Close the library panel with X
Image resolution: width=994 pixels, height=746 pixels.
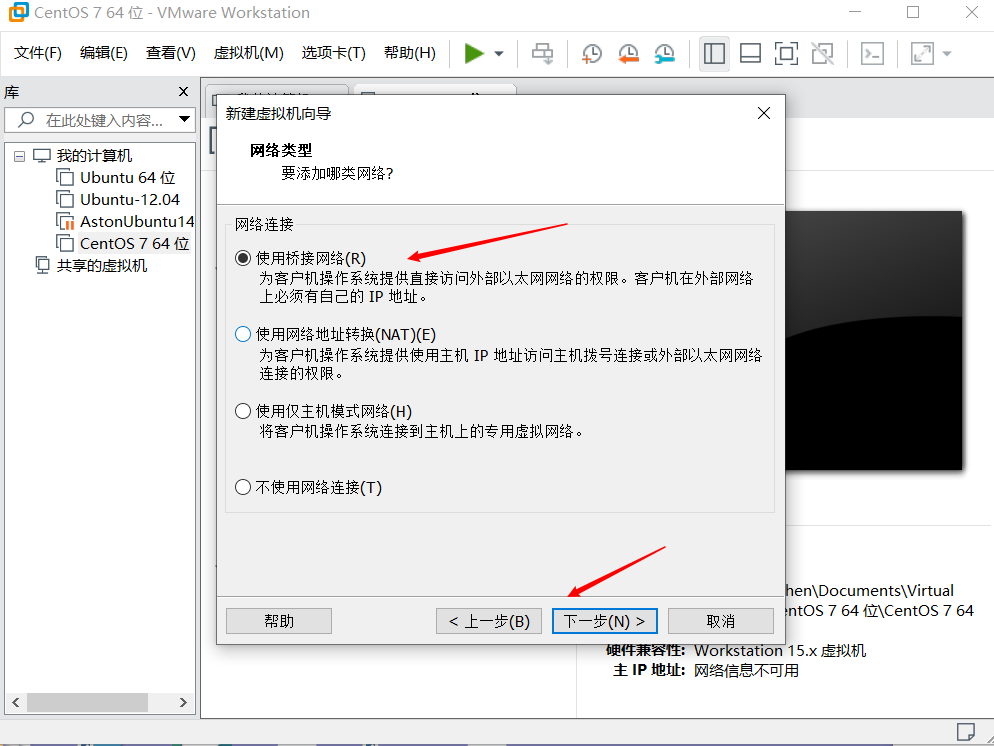[183, 92]
